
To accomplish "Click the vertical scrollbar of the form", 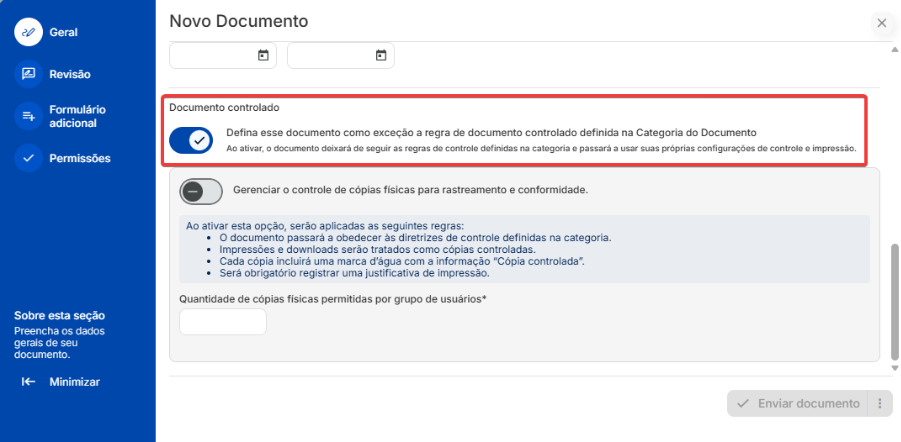I will pyautogui.click(x=893, y=300).
